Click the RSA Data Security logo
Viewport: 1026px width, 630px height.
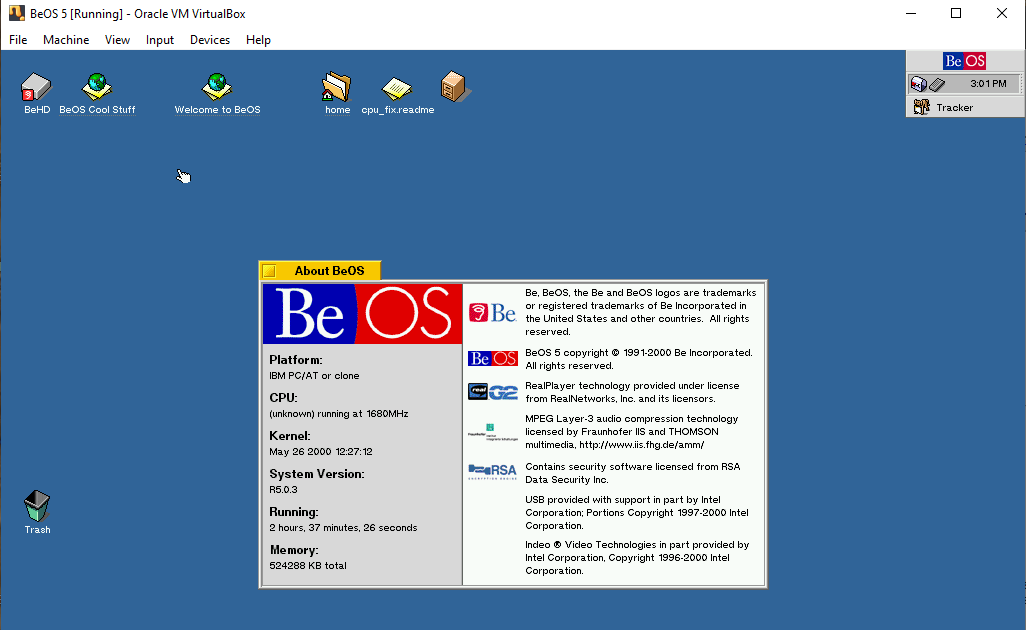click(492, 471)
